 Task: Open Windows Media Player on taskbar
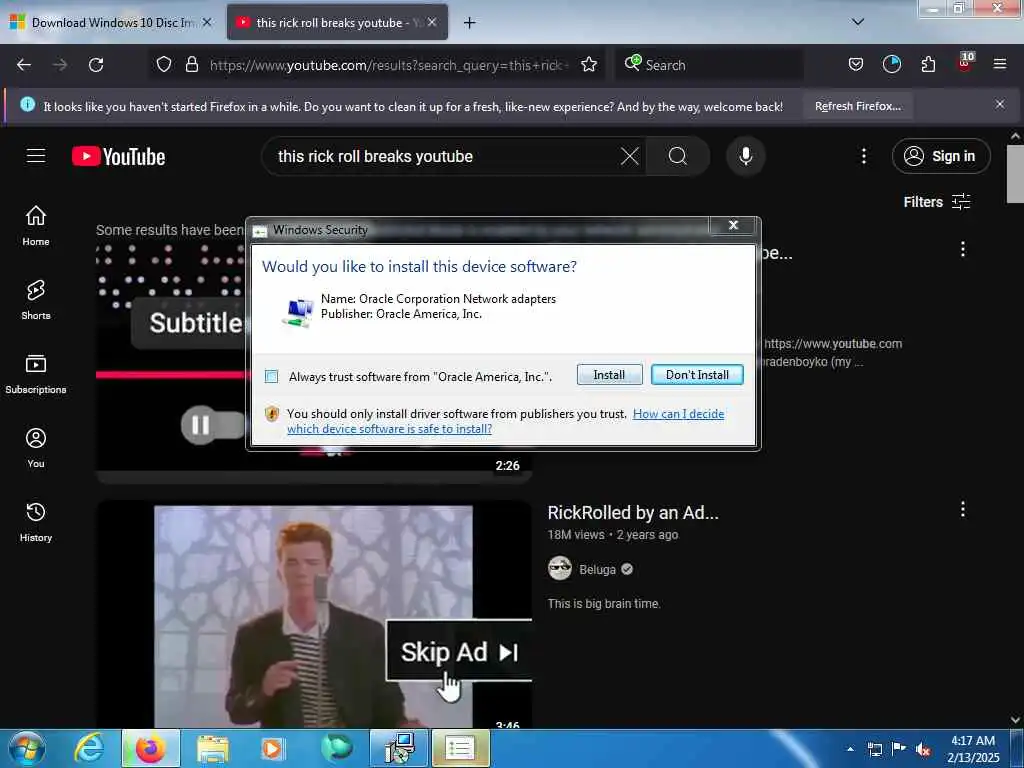272,749
